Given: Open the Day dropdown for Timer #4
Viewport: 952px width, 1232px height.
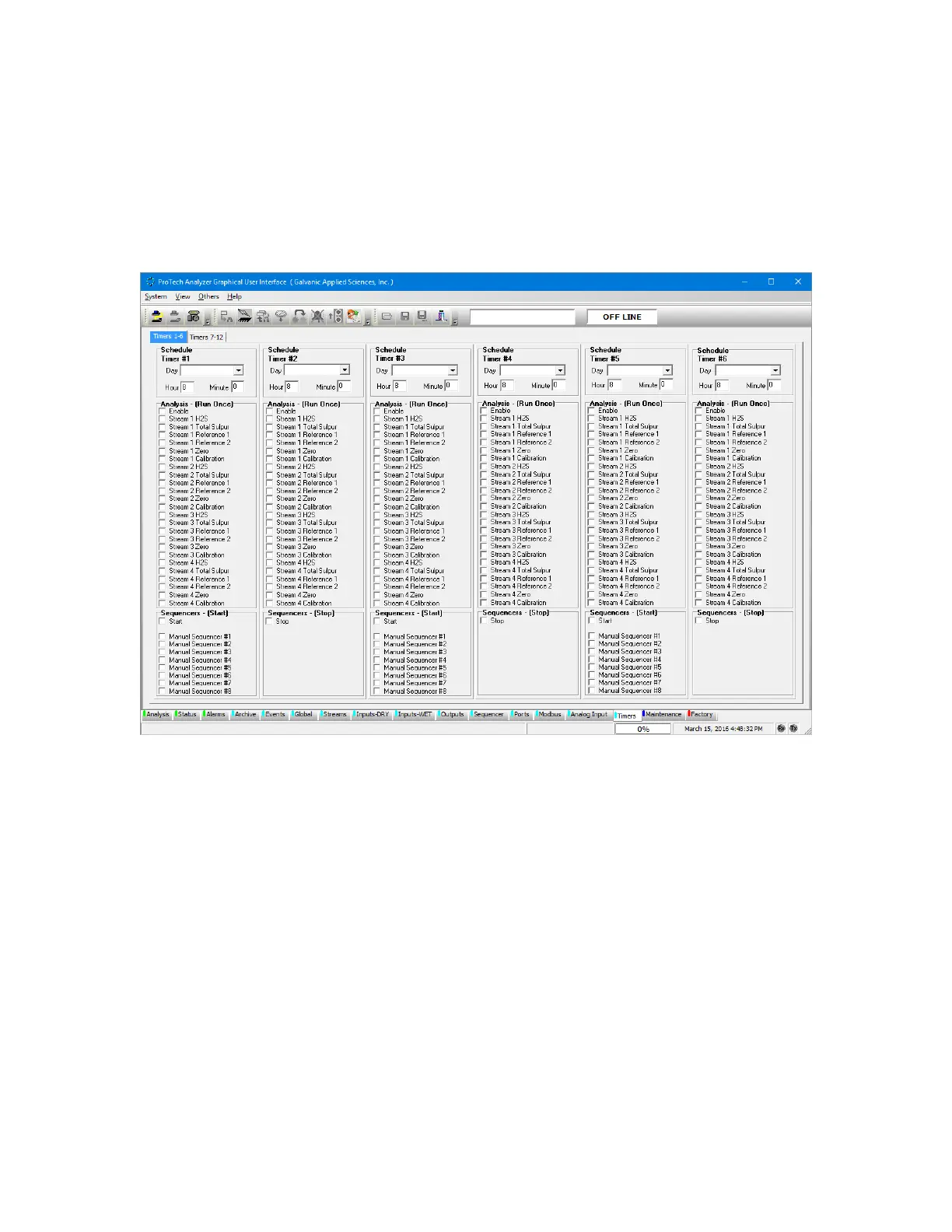Looking at the screenshot, I should pos(560,370).
